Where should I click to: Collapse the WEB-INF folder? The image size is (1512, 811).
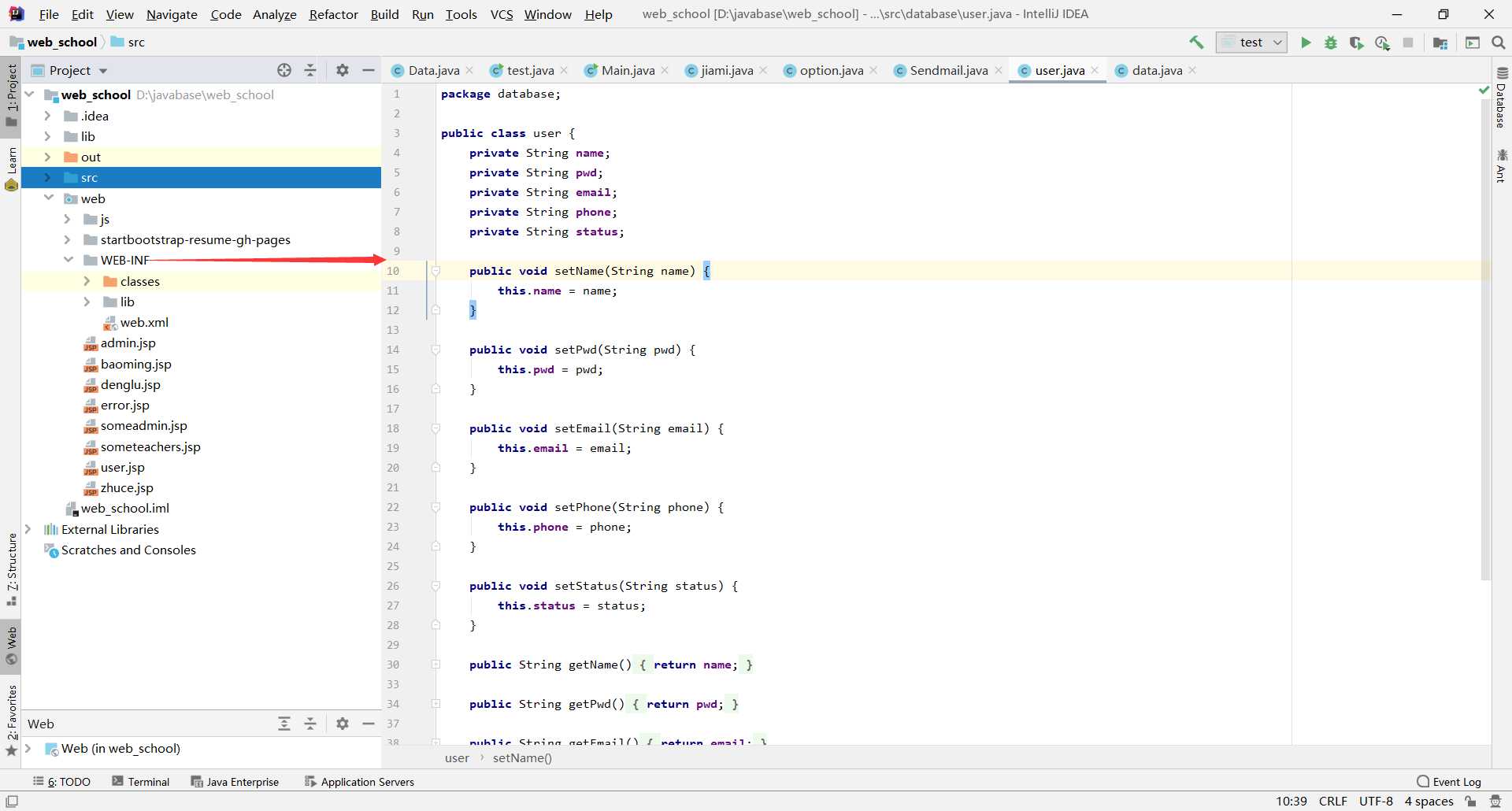pyautogui.click(x=69, y=260)
